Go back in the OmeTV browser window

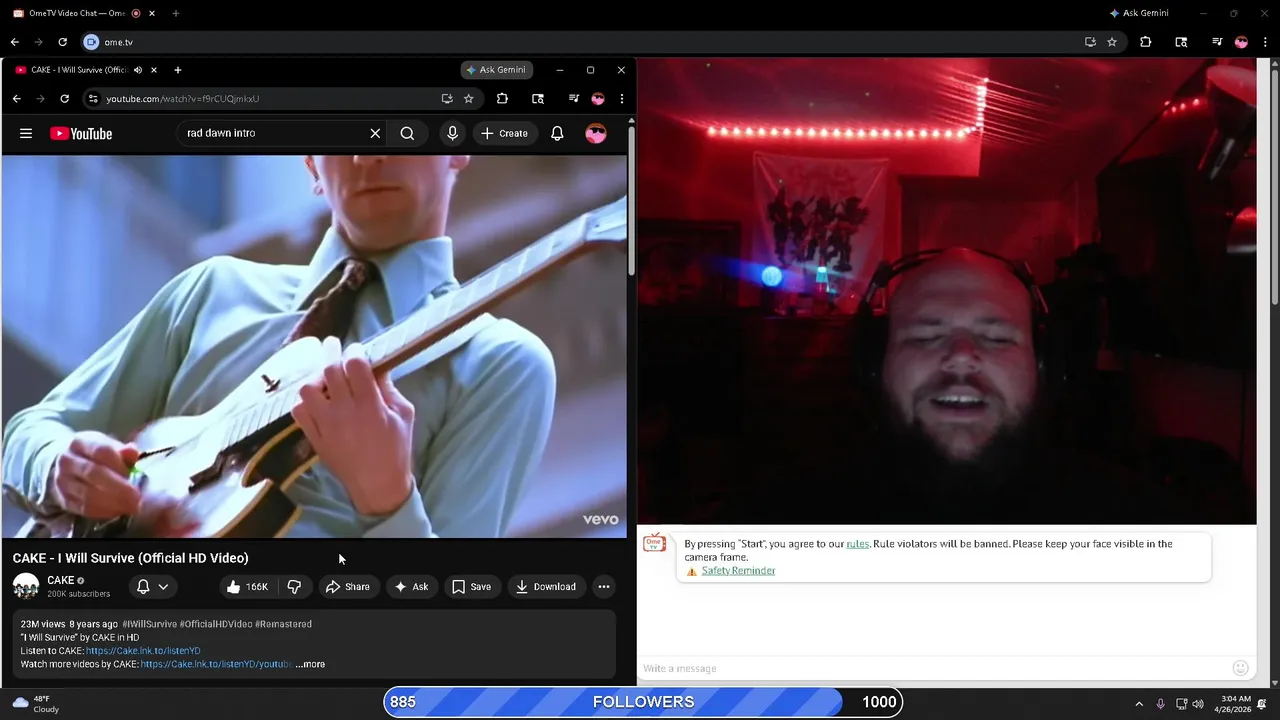[x=15, y=42]
